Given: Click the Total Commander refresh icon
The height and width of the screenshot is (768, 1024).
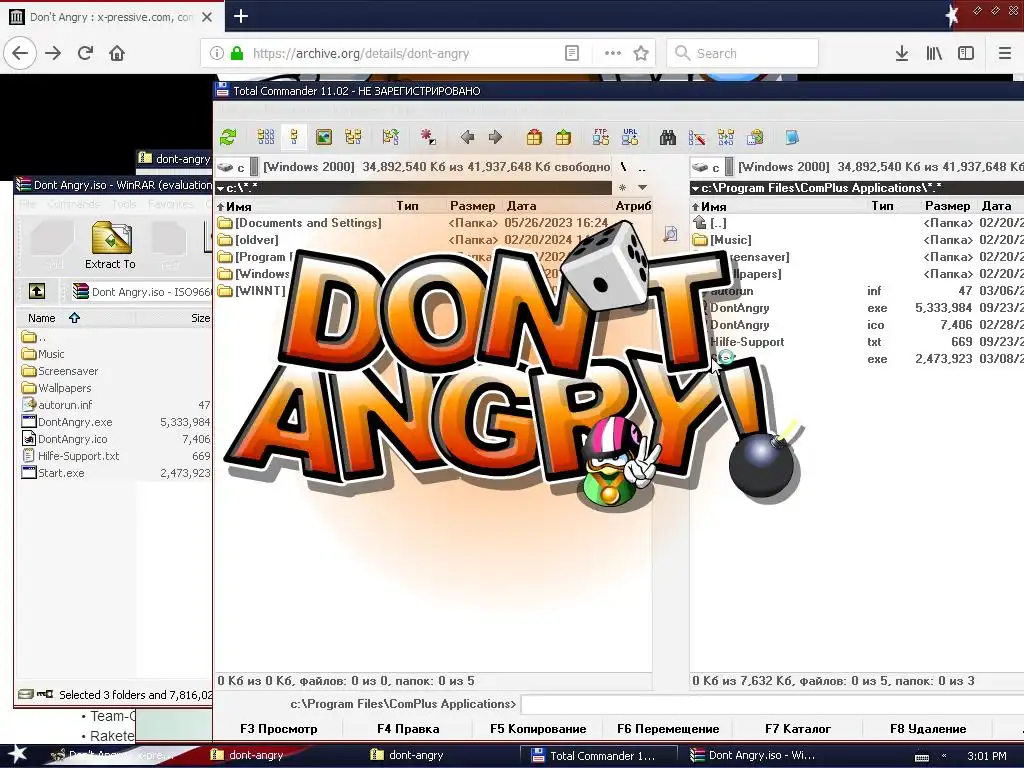Looking at the screenshot, I should click(x=228, y=137).
